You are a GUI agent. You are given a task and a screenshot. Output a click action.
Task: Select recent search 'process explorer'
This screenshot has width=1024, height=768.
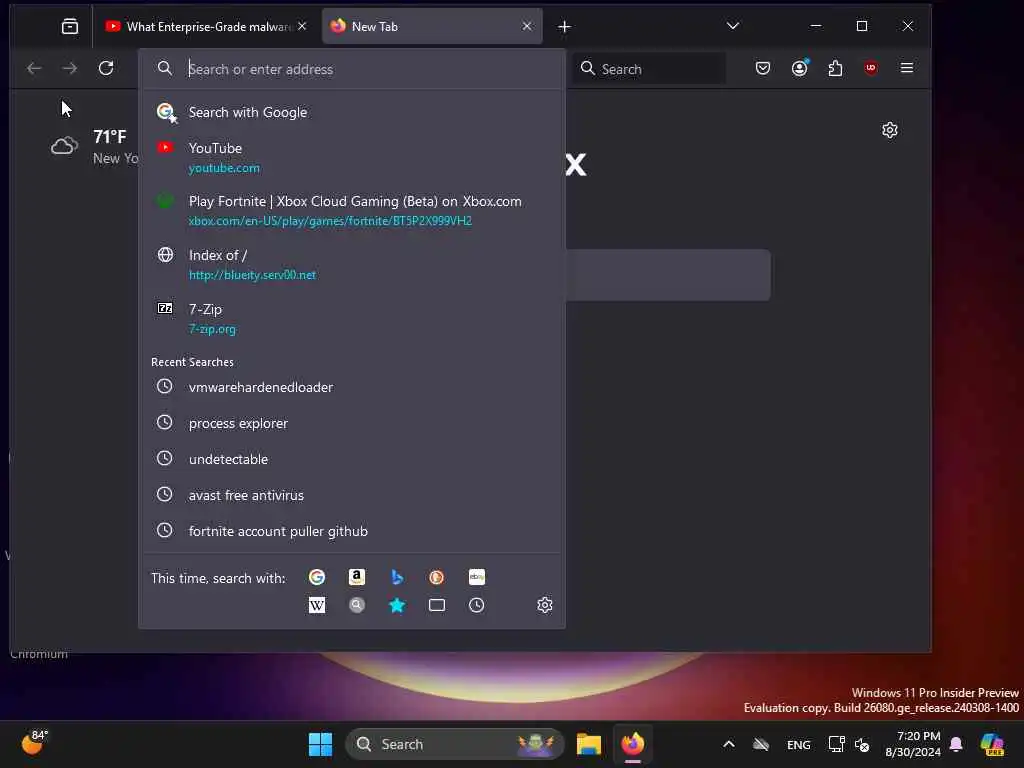pyautogui.click(x=352, y=423)
